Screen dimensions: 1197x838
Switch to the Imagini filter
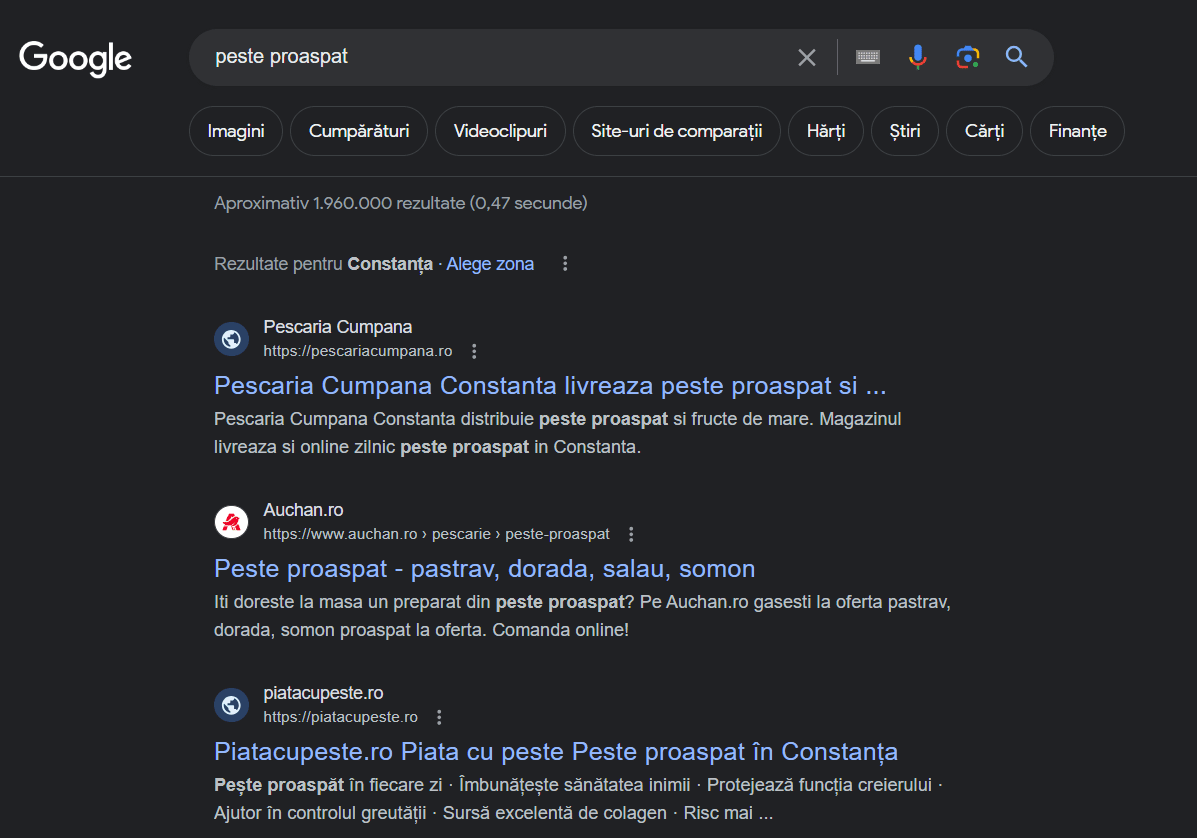click(236, 131)
